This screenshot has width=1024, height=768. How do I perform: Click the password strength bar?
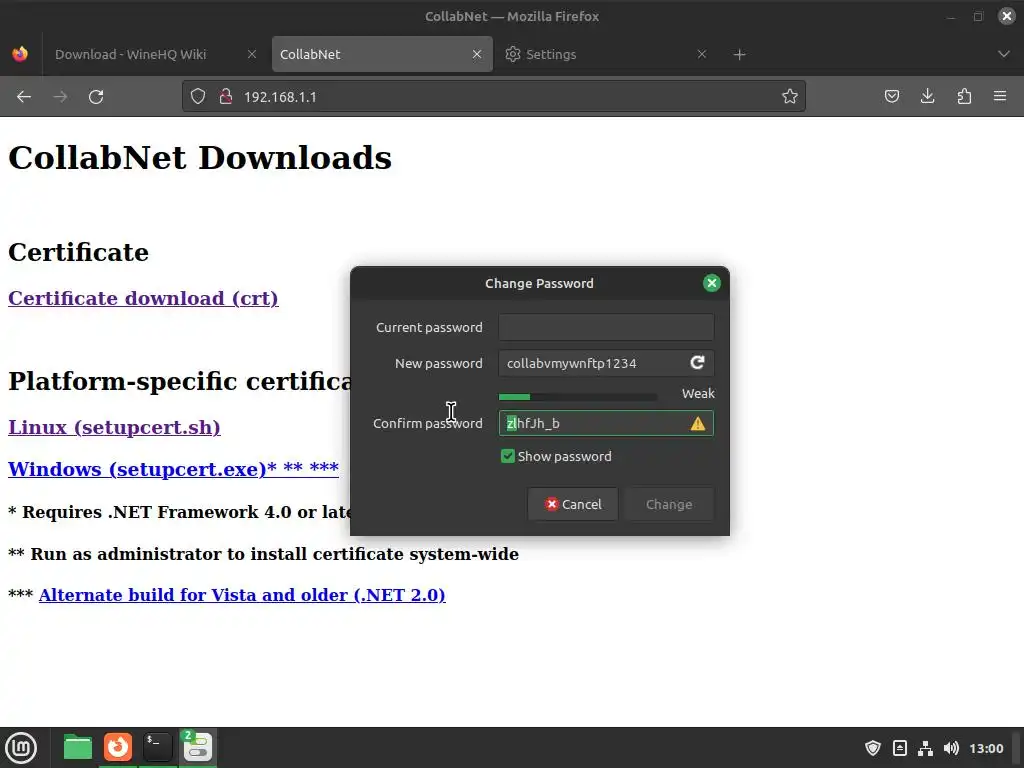(577, 397)
